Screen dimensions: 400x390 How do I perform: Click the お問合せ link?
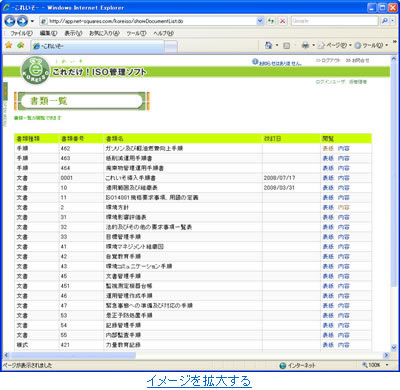tap(357, 61)
